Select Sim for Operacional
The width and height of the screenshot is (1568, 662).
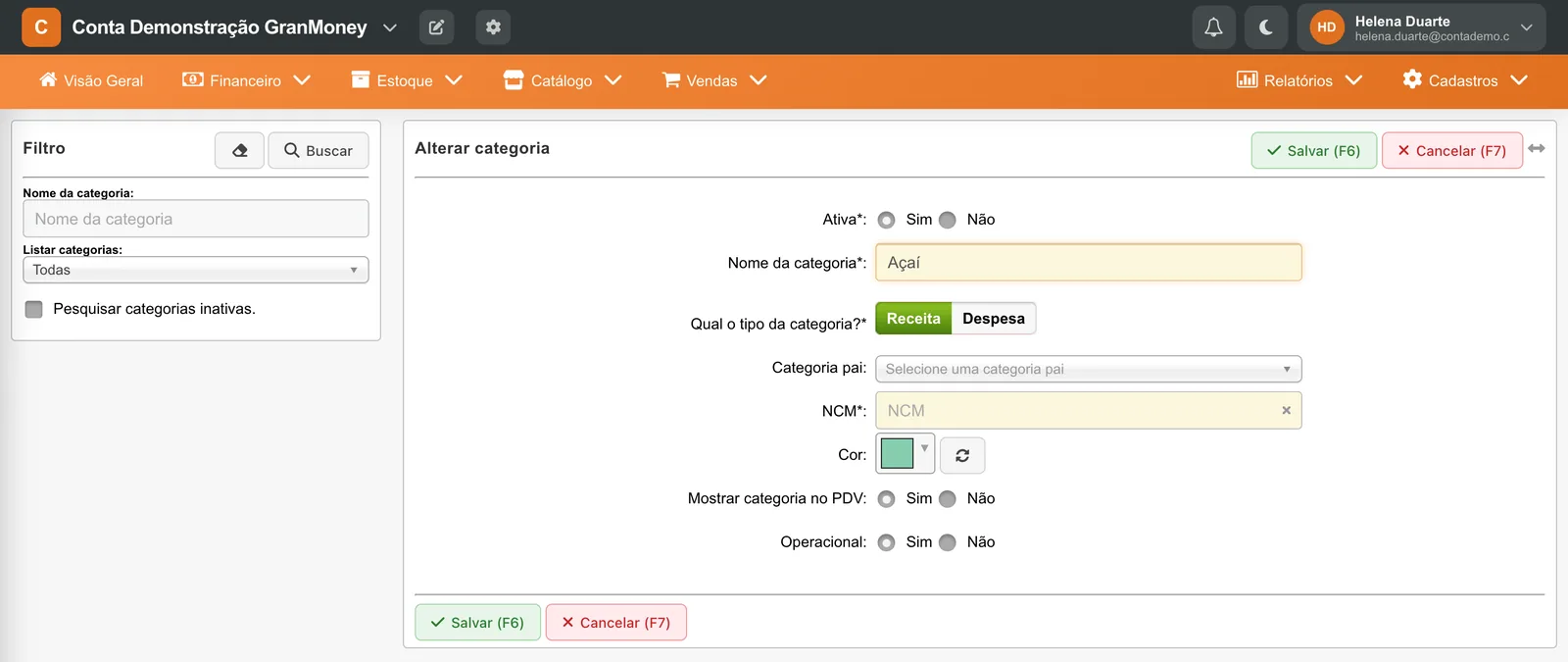coord(887,542)
